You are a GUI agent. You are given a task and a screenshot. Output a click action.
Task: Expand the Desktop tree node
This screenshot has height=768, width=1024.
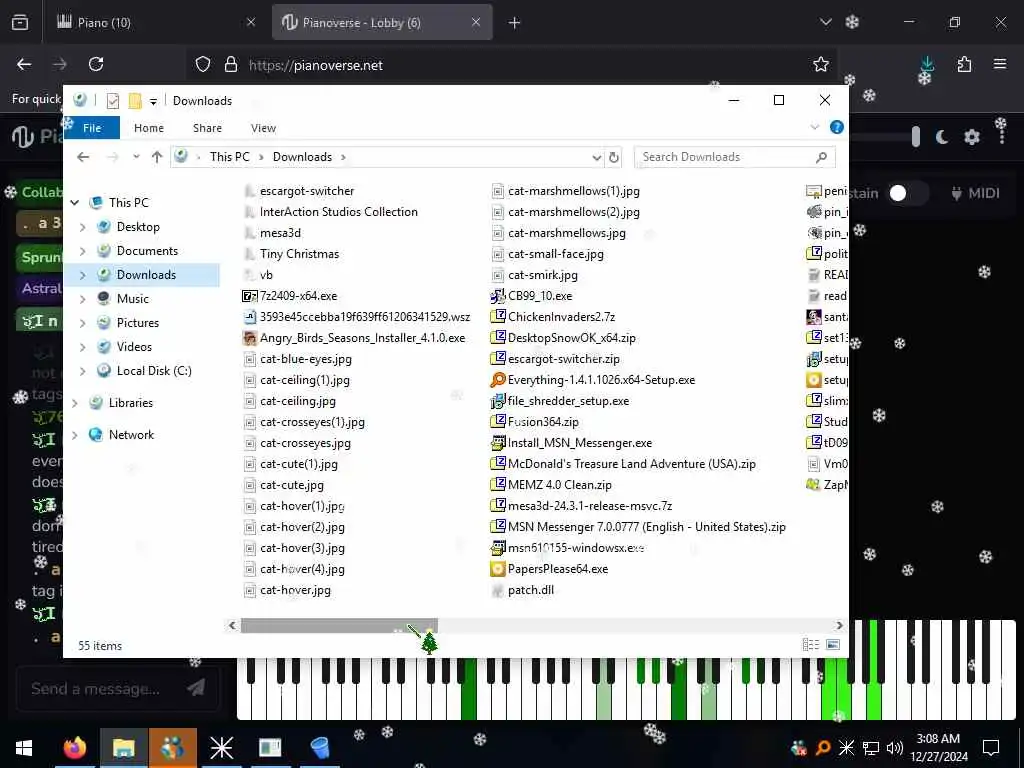(82, 227)
